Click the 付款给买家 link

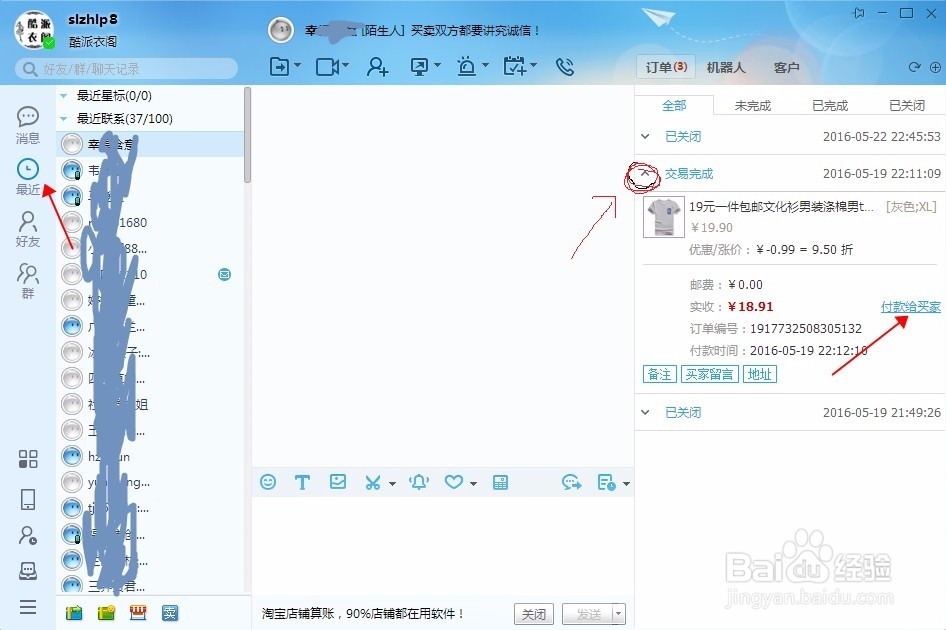tap(909, 307)
